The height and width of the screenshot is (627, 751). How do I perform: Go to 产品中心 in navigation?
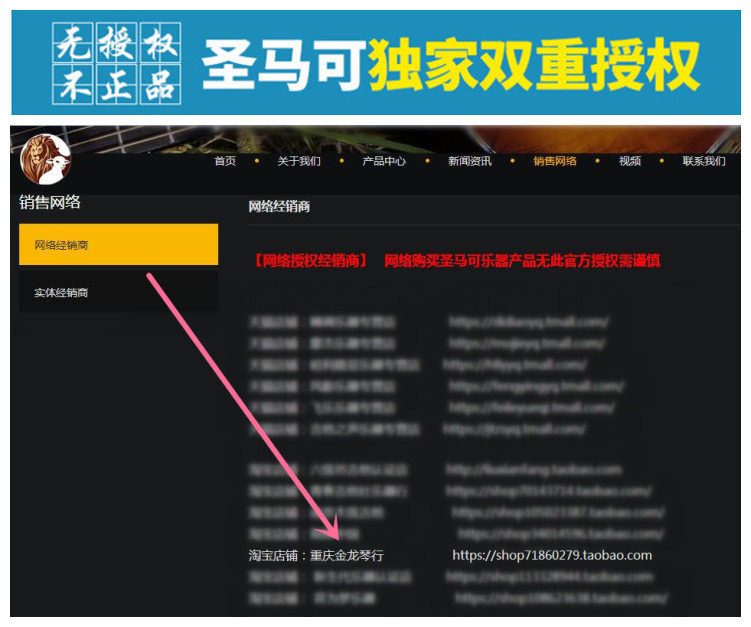click(384, 161)
